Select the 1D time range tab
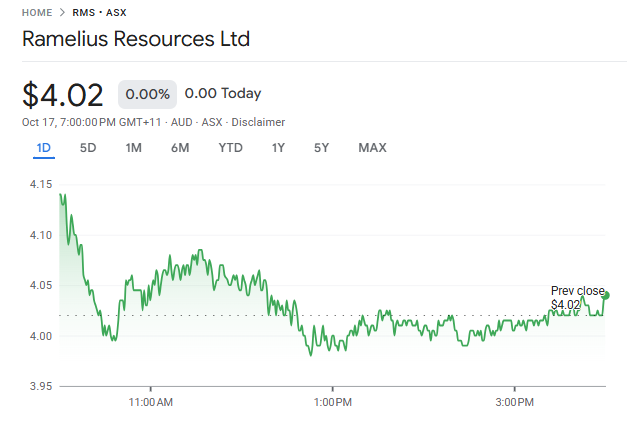627x421 pixels. (43, 148)
